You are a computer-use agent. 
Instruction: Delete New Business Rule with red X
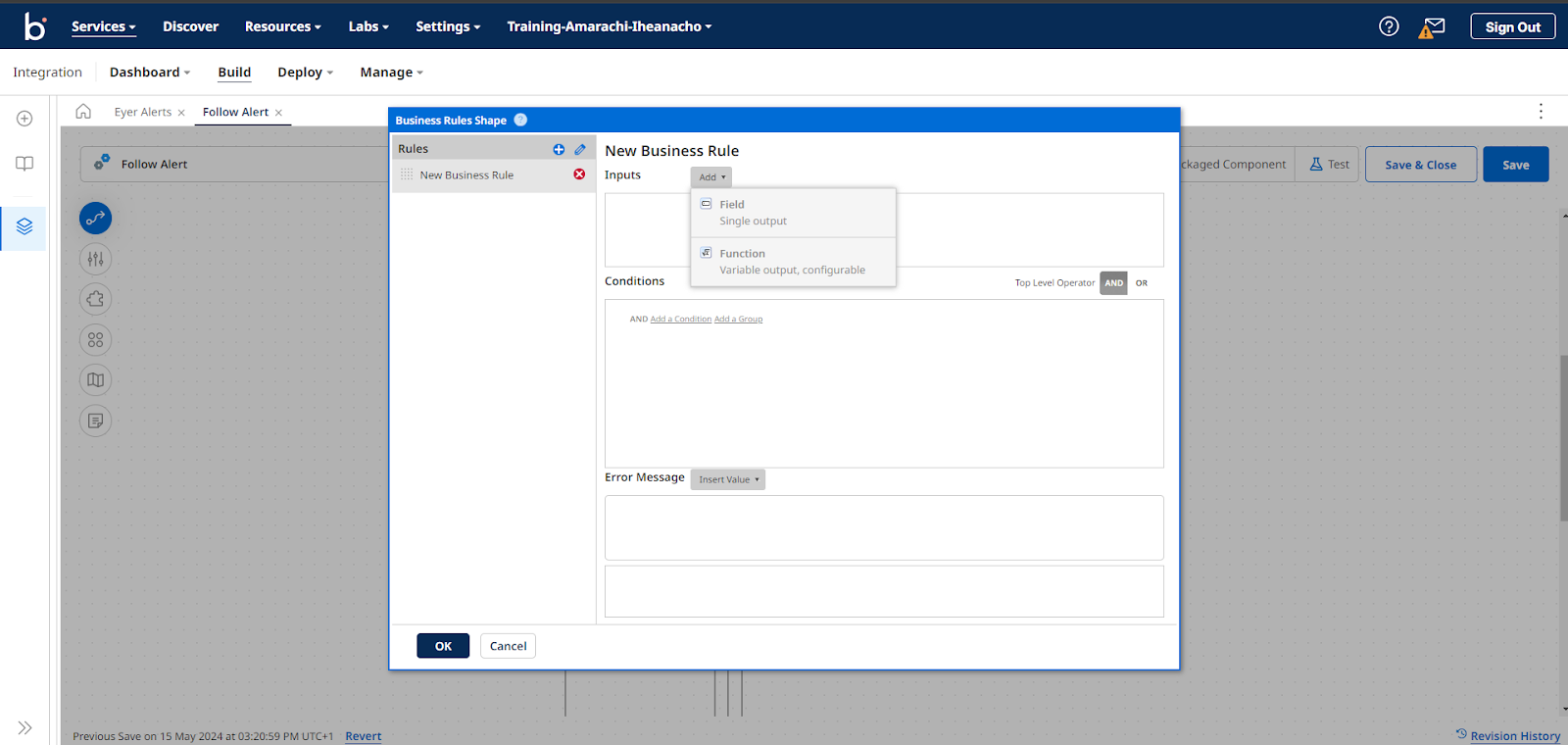[579, 174]
